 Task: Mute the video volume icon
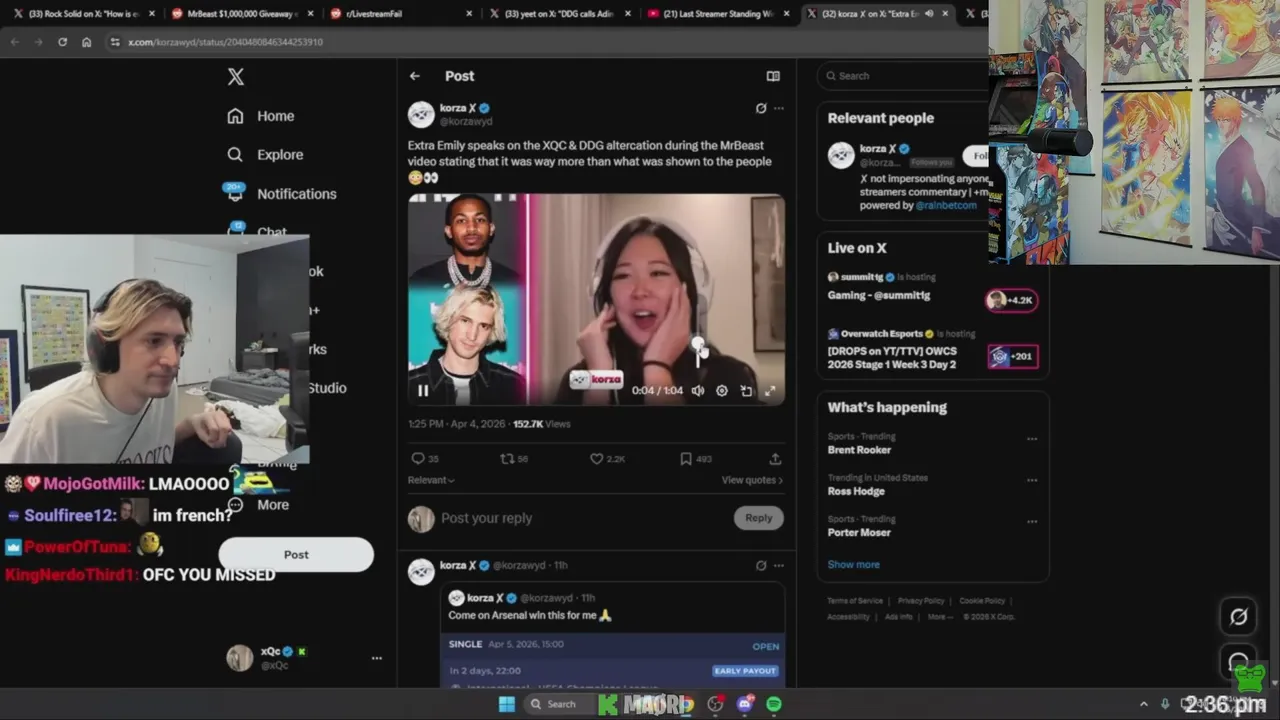click(698, 391)
